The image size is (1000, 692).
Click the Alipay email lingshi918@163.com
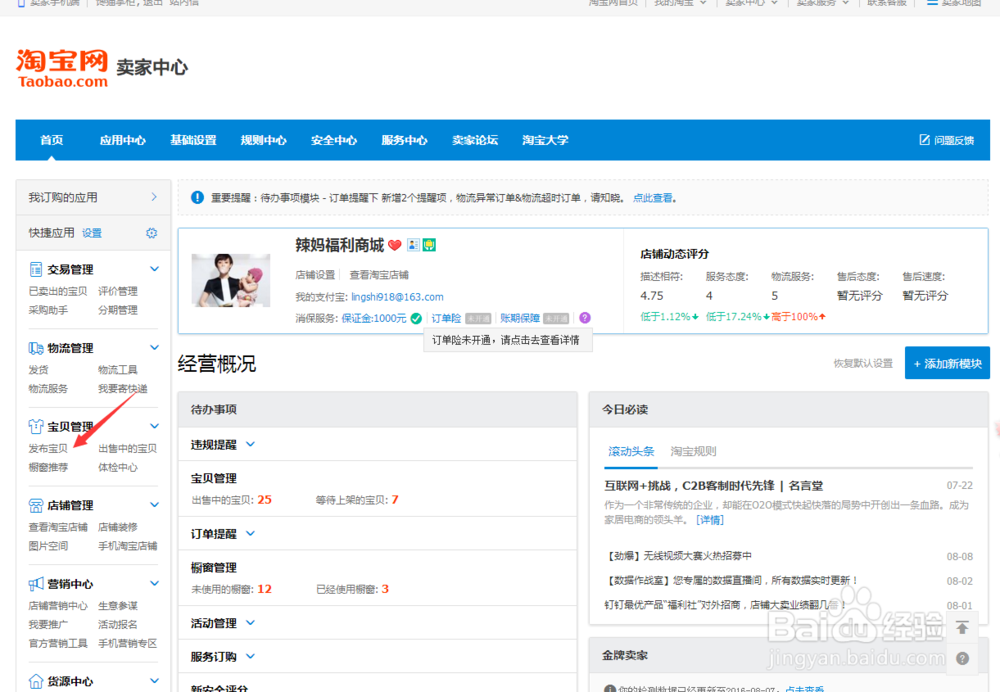[397, 297]
